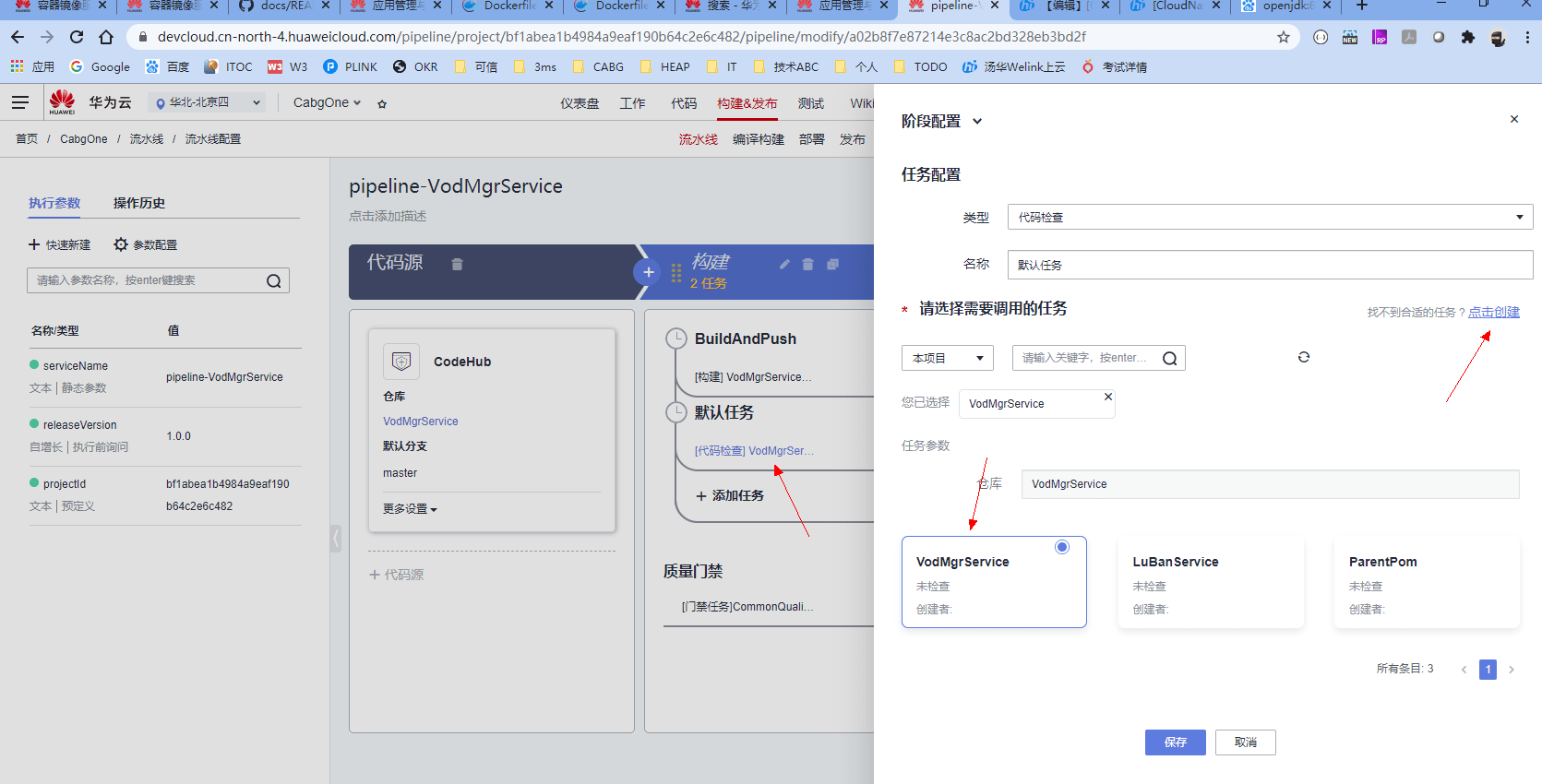This screenshot has width=1542, height=784.
Task: Expand the 阶段配置 header chevron
Action: coord(977,122)
